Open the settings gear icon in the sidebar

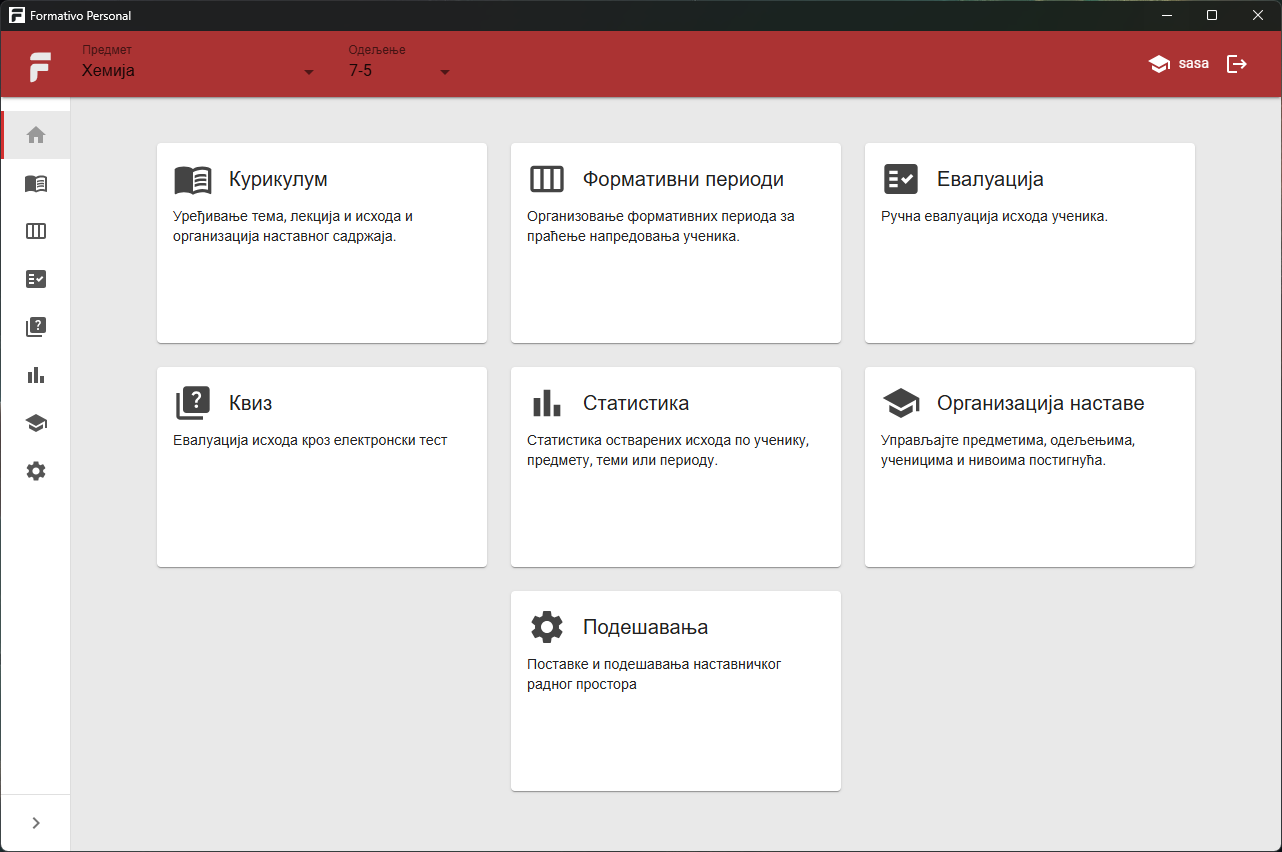tap(36, 471)
